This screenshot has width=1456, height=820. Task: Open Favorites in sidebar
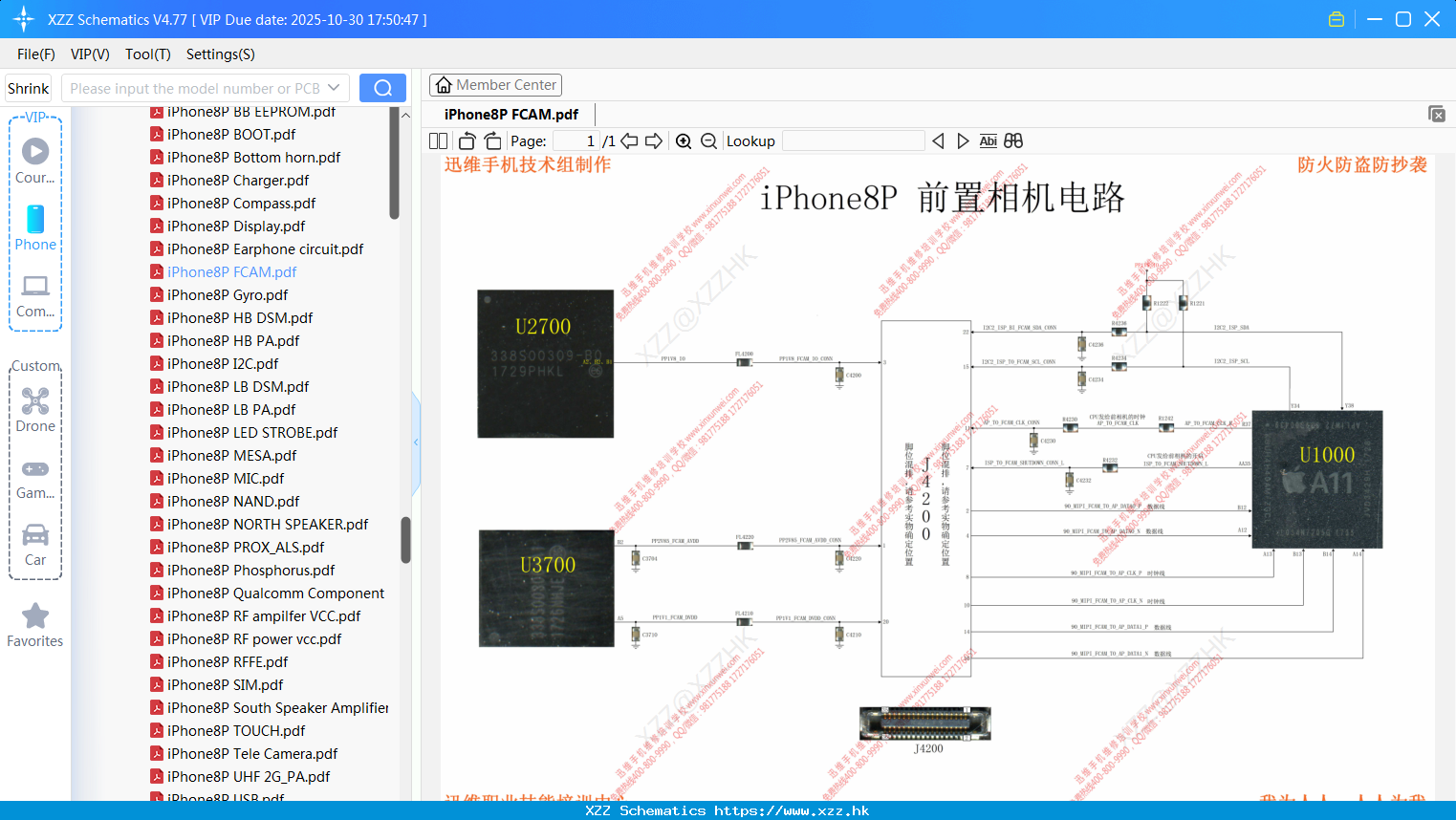[x=35, y=625]
